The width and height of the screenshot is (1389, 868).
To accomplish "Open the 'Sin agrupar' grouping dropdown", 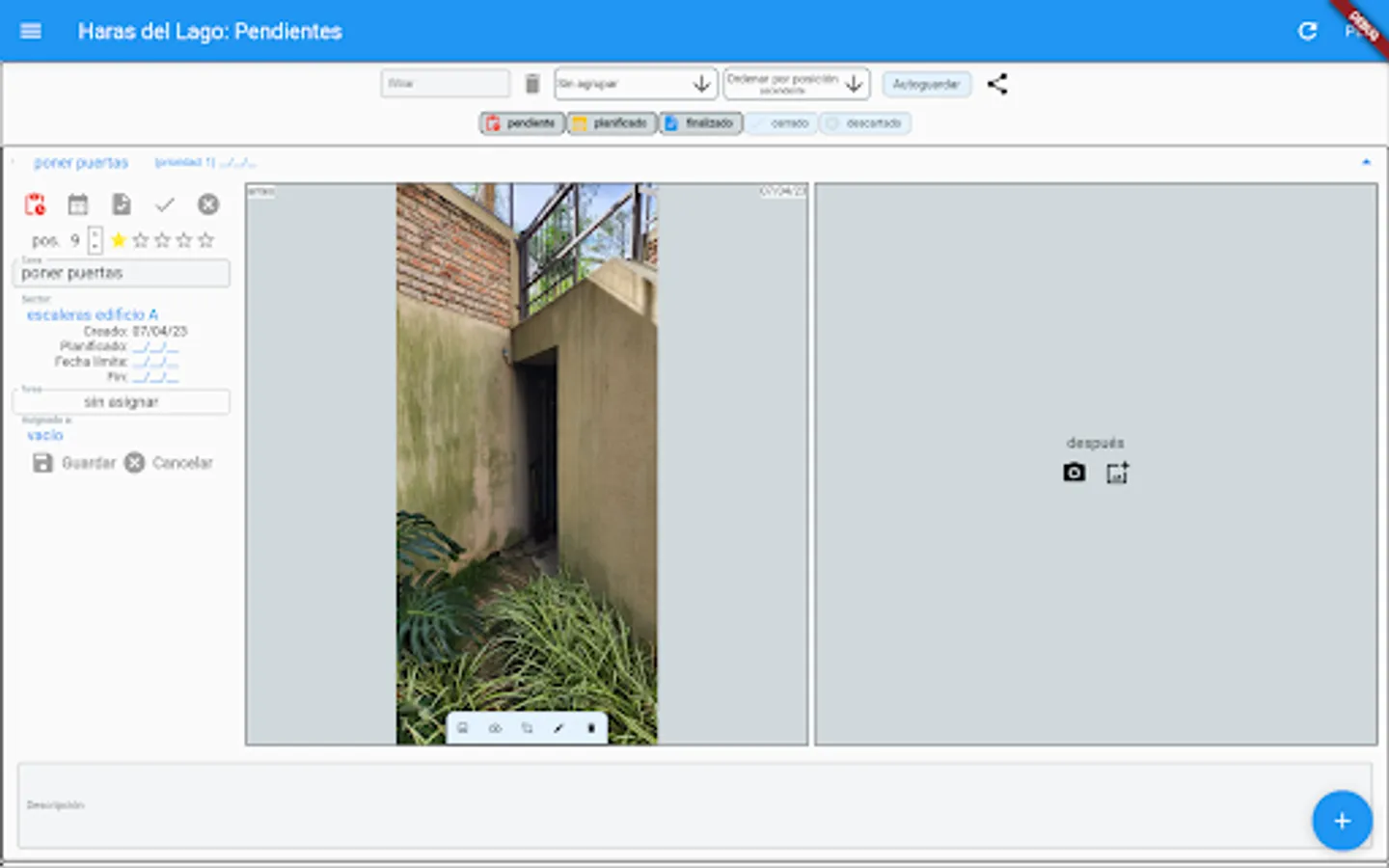I will [x=636, y=84].
